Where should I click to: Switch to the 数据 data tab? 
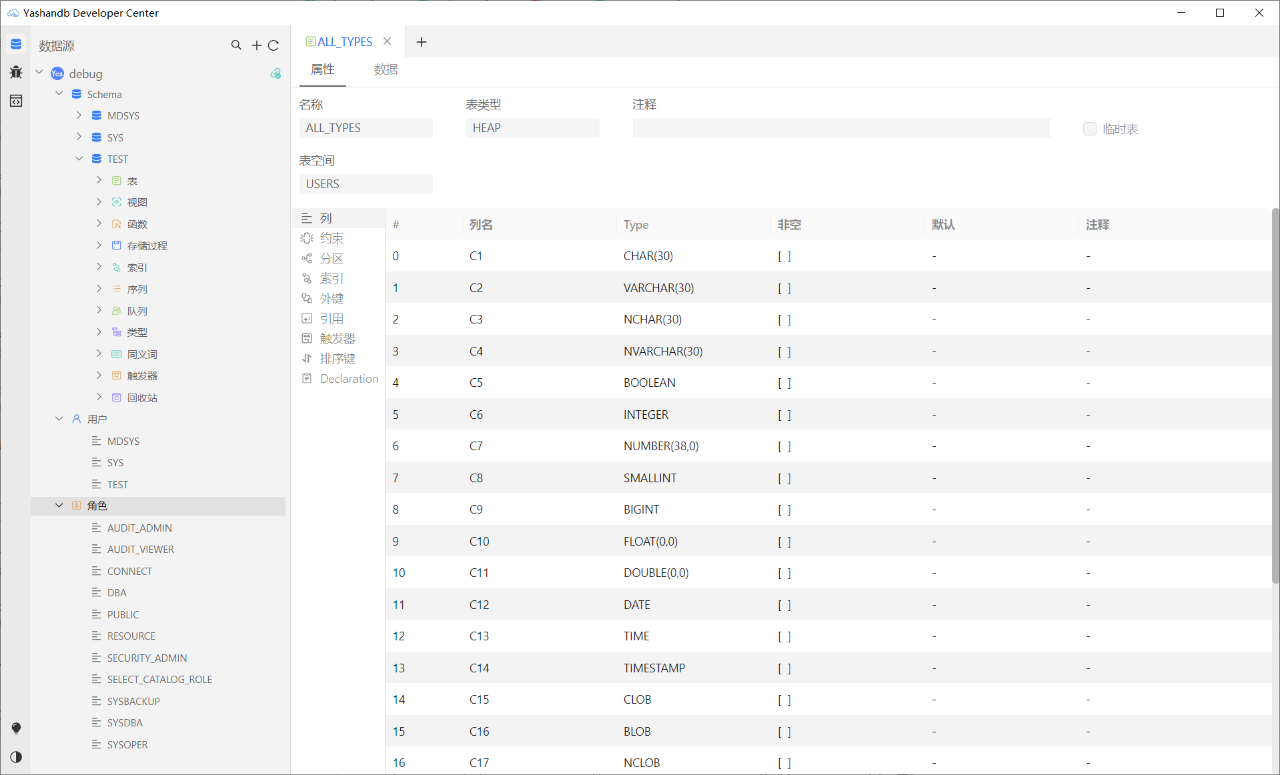(x=386, y=70)
